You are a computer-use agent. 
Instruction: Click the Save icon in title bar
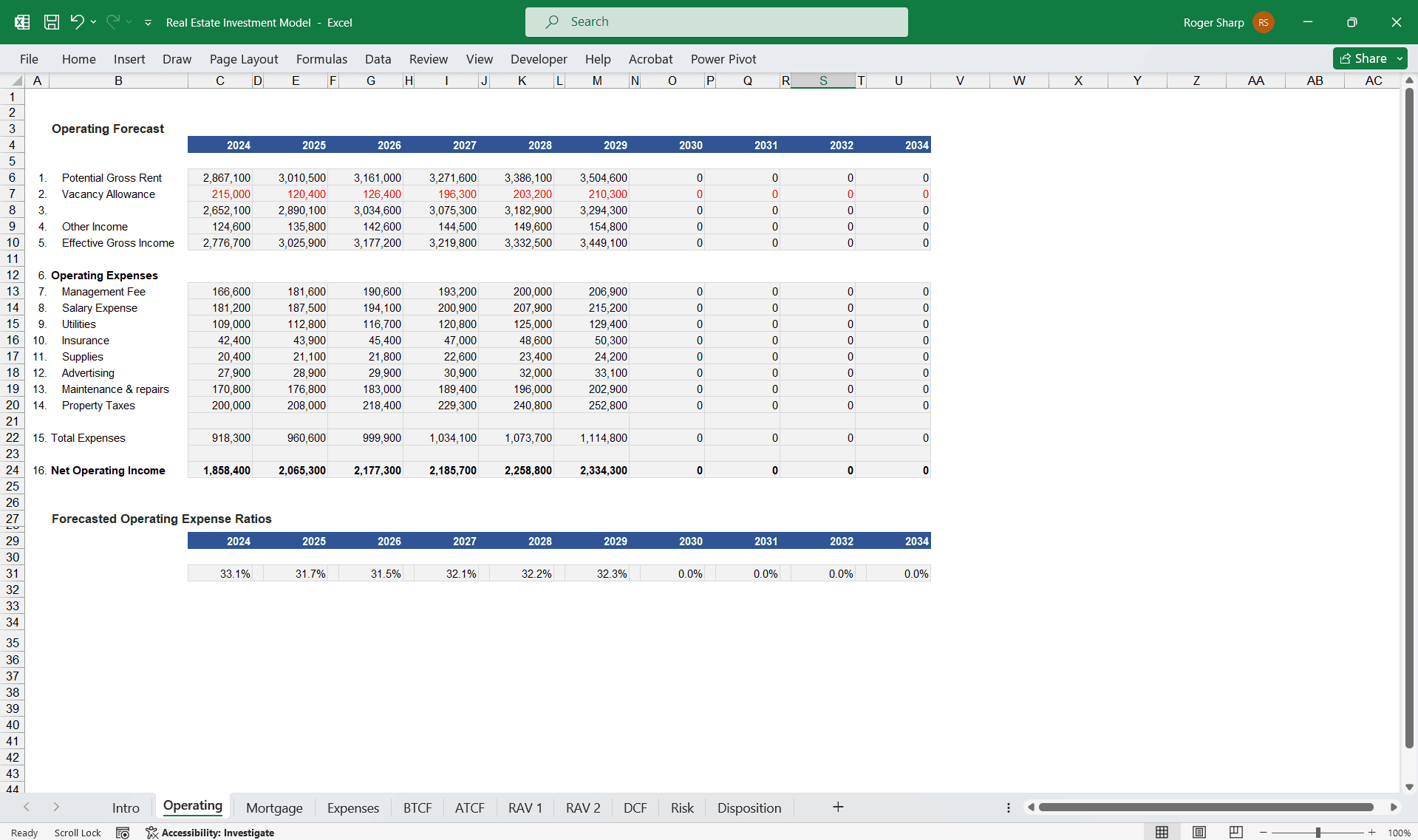52,22
